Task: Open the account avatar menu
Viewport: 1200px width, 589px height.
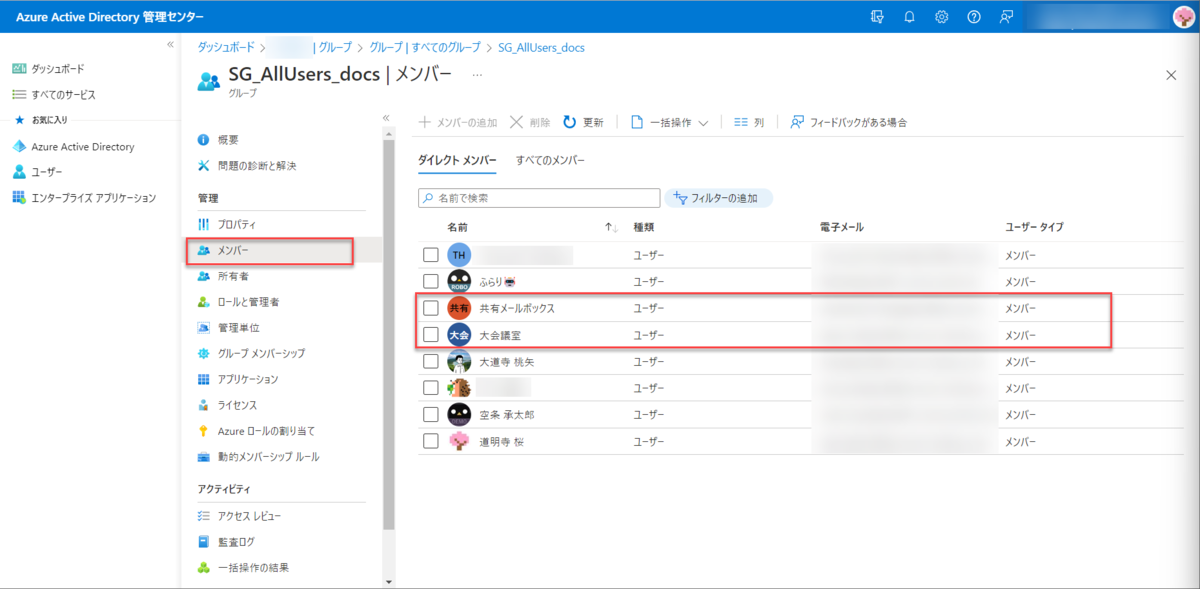Action: (x=1182, y=17)
